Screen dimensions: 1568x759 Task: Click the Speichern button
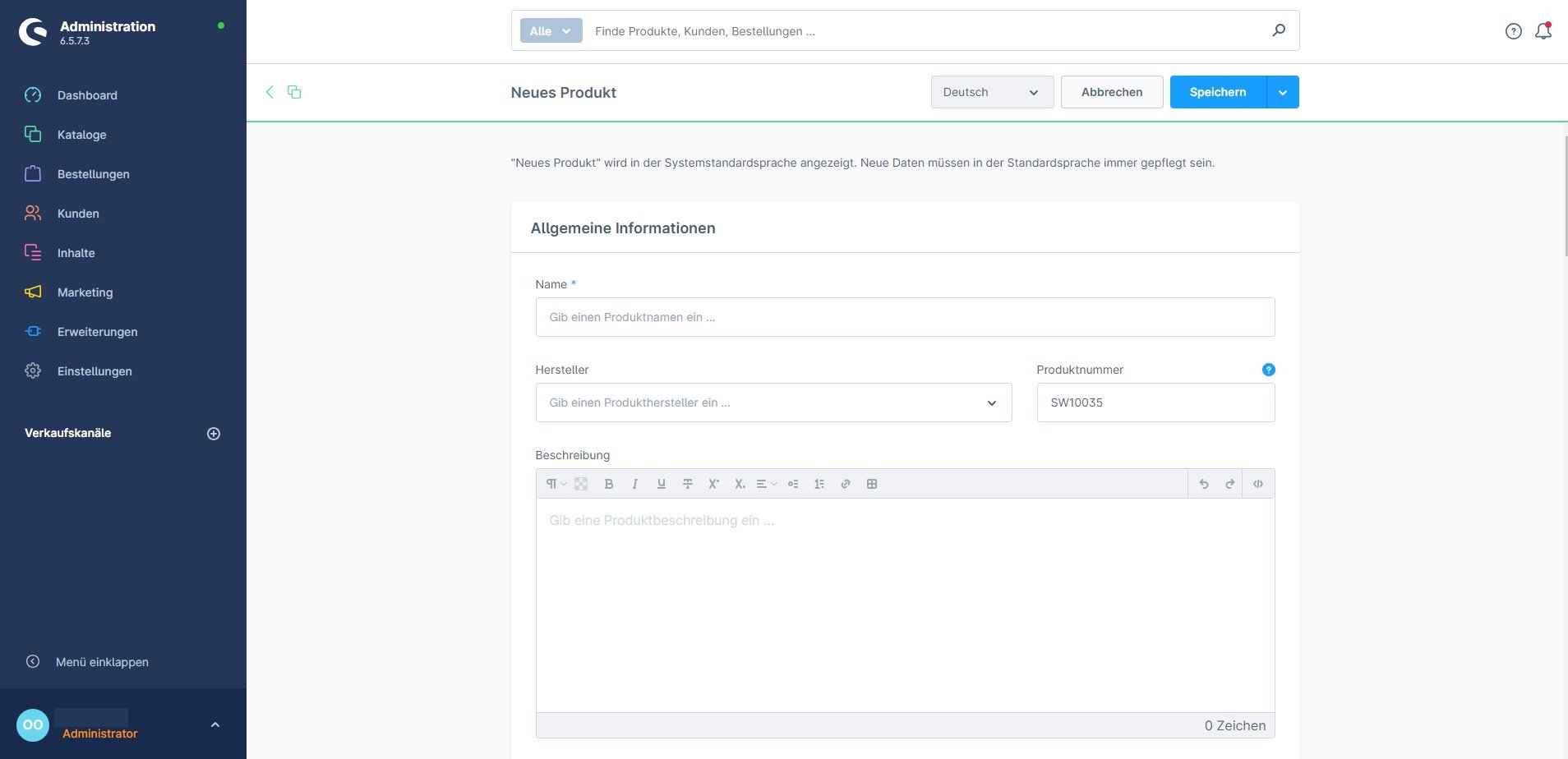1217,92
